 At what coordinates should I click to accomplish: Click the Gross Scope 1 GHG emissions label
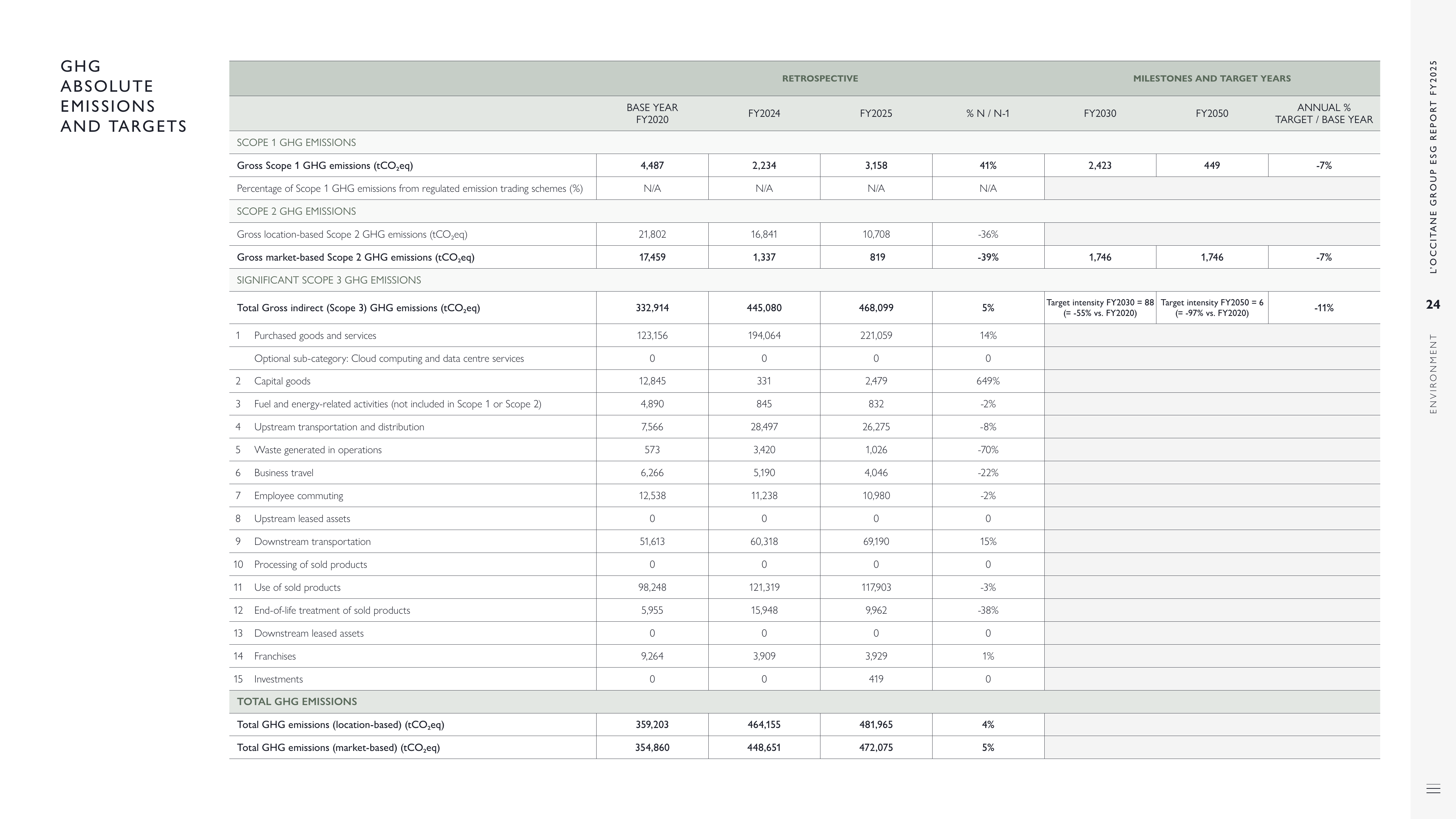tap(325, 166)
